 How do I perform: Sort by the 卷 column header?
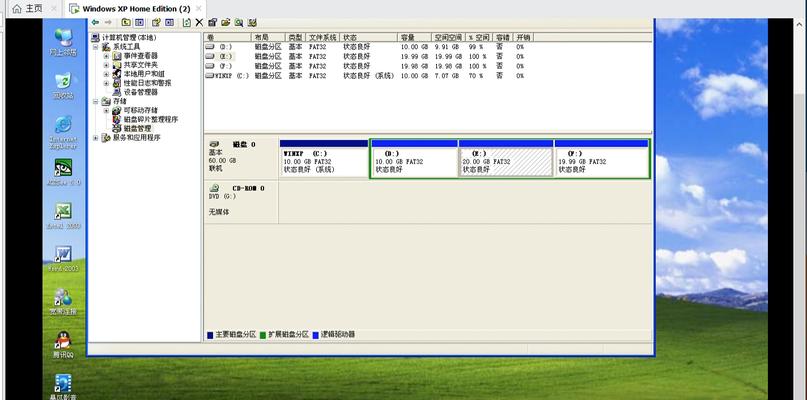[227, 38]
